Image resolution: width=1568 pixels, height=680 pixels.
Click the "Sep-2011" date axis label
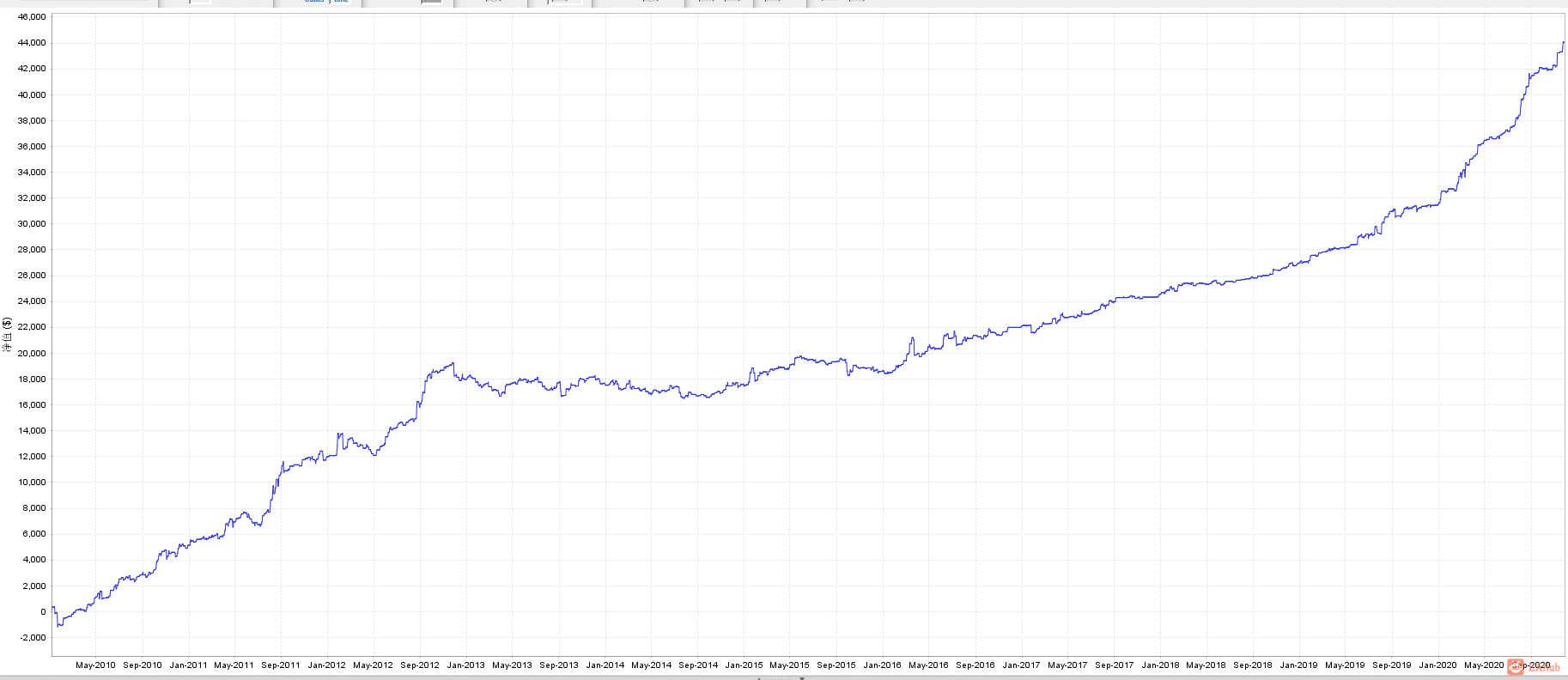tap(281, 665)
